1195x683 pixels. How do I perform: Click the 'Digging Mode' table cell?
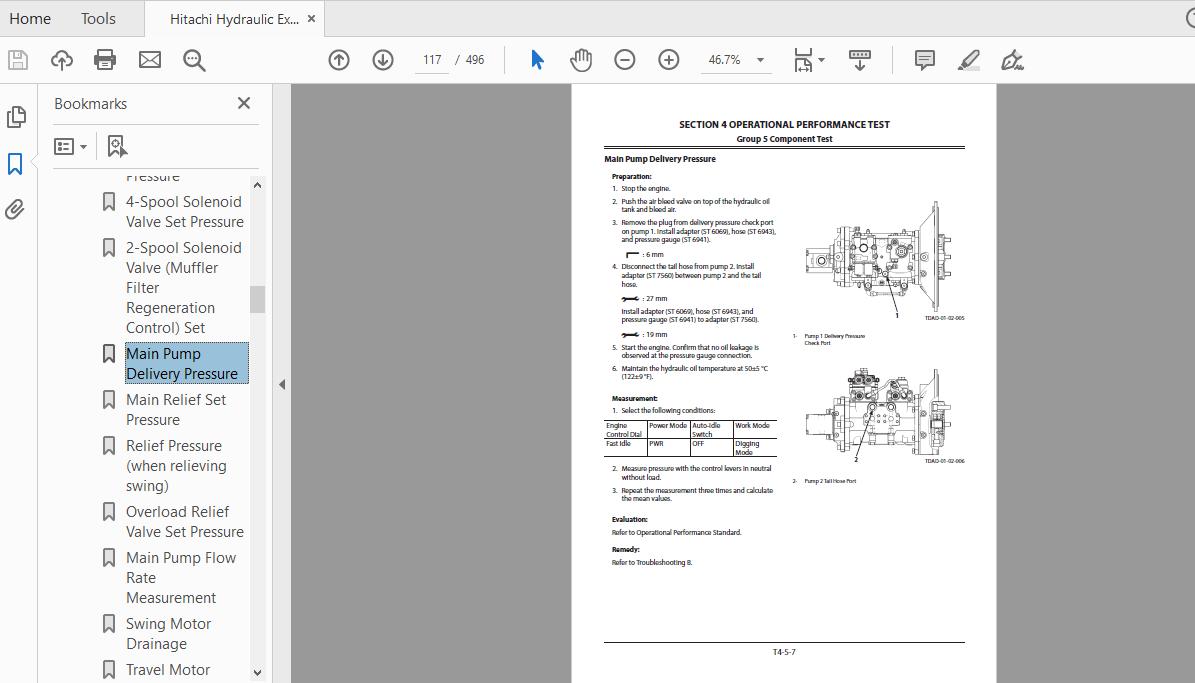[754, 447]
